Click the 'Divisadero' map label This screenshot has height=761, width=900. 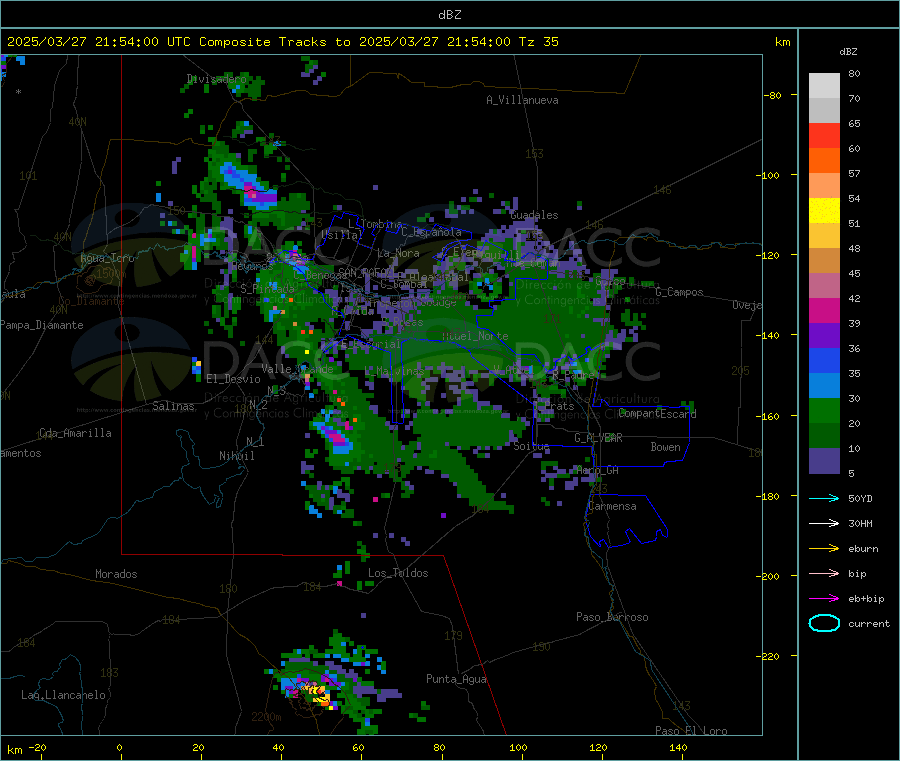pos(216,79)
